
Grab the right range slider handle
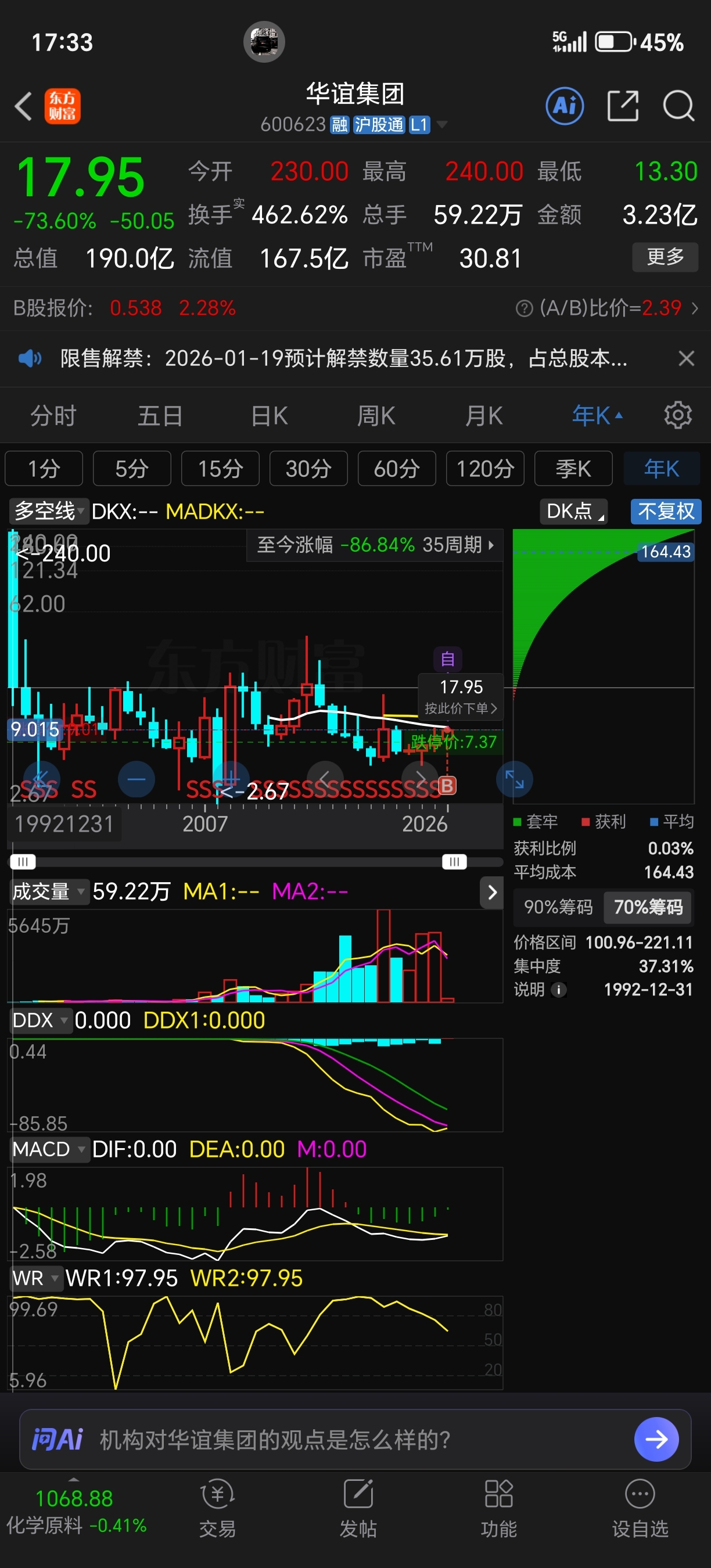(x=454, y=862)
